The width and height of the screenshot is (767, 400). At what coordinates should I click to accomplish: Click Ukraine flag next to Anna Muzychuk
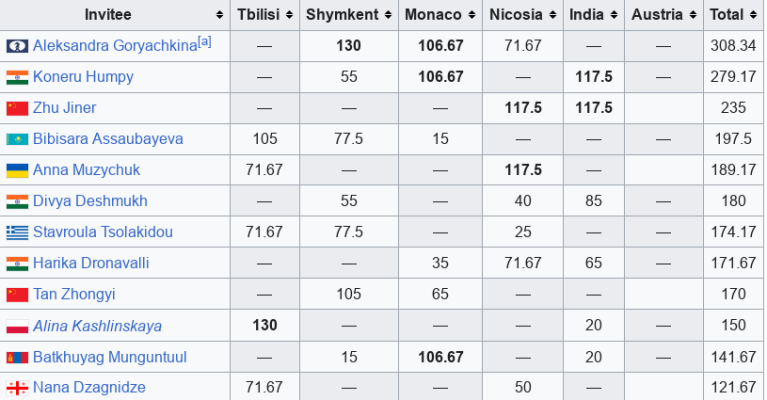click(x=17, y=170)
